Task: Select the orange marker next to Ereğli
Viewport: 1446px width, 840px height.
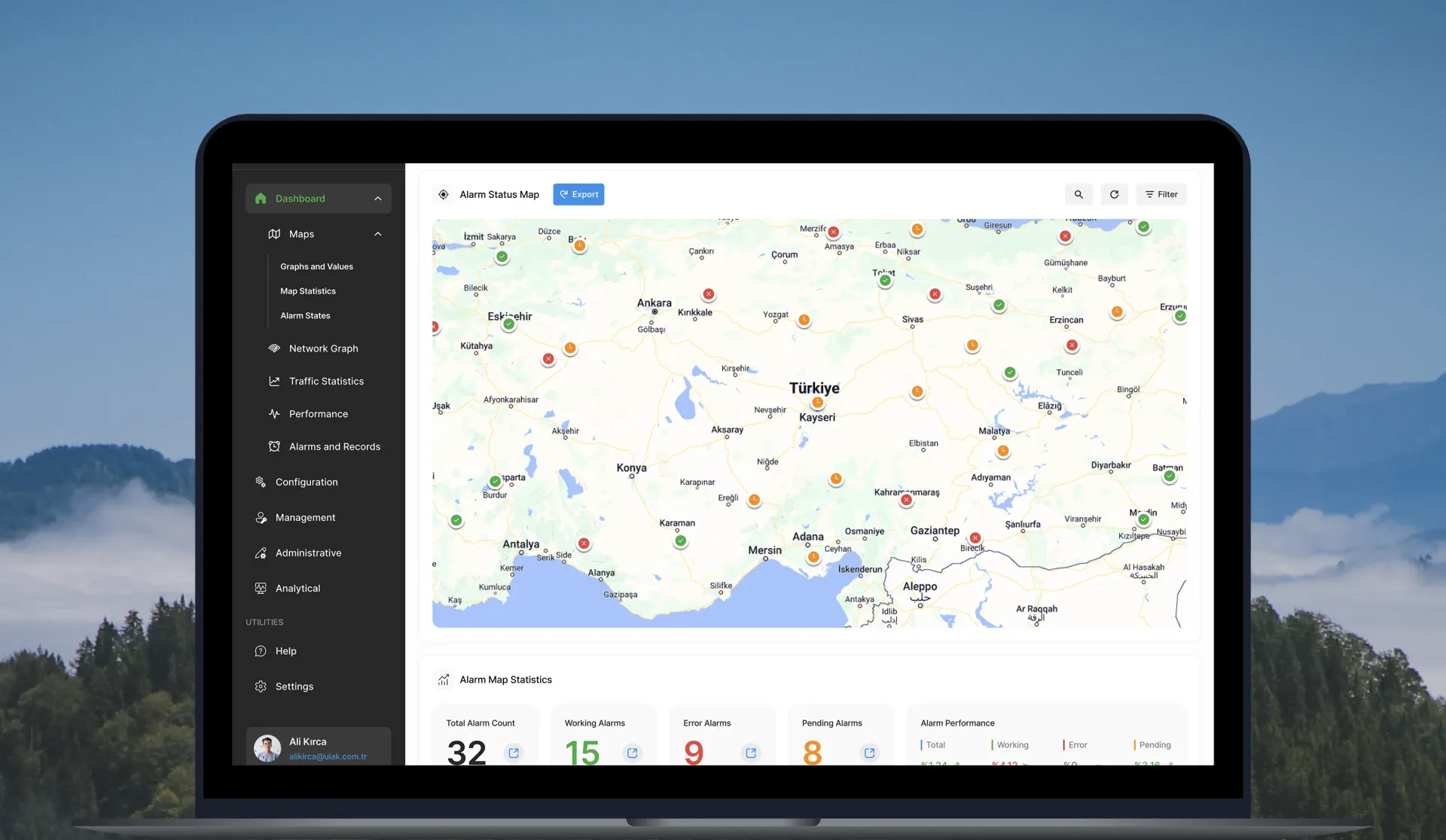Action: 755,500
